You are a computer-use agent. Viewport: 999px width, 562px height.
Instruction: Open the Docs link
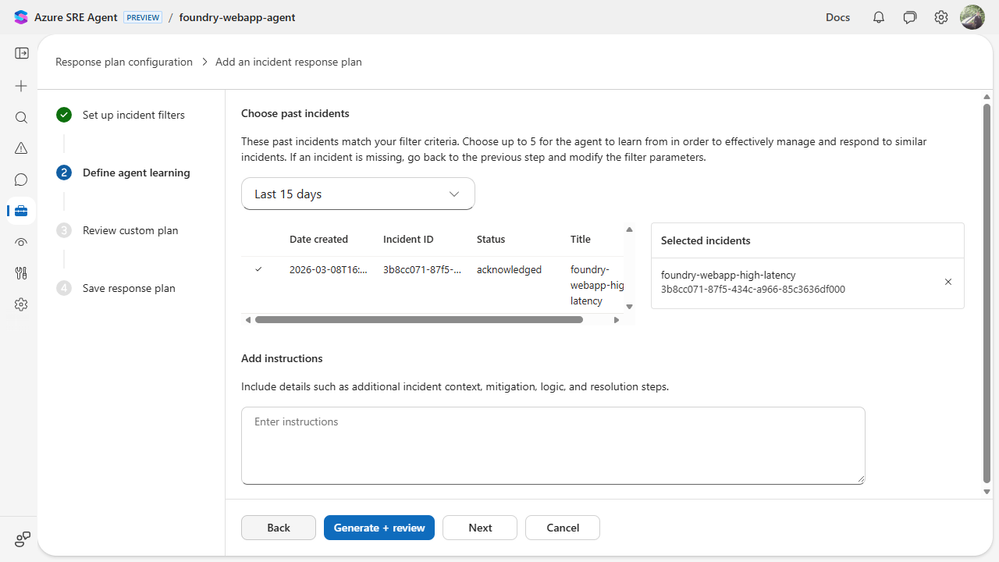pos(838,17)
